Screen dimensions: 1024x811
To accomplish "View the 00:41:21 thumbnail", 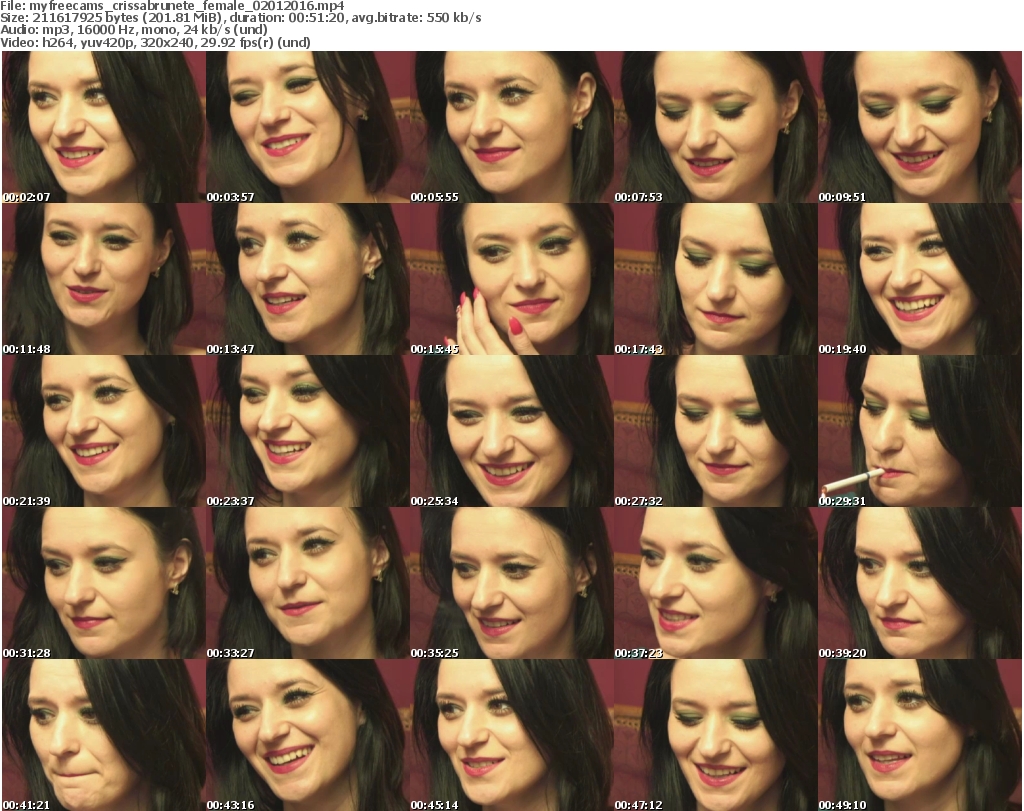I will coord(103,735).
